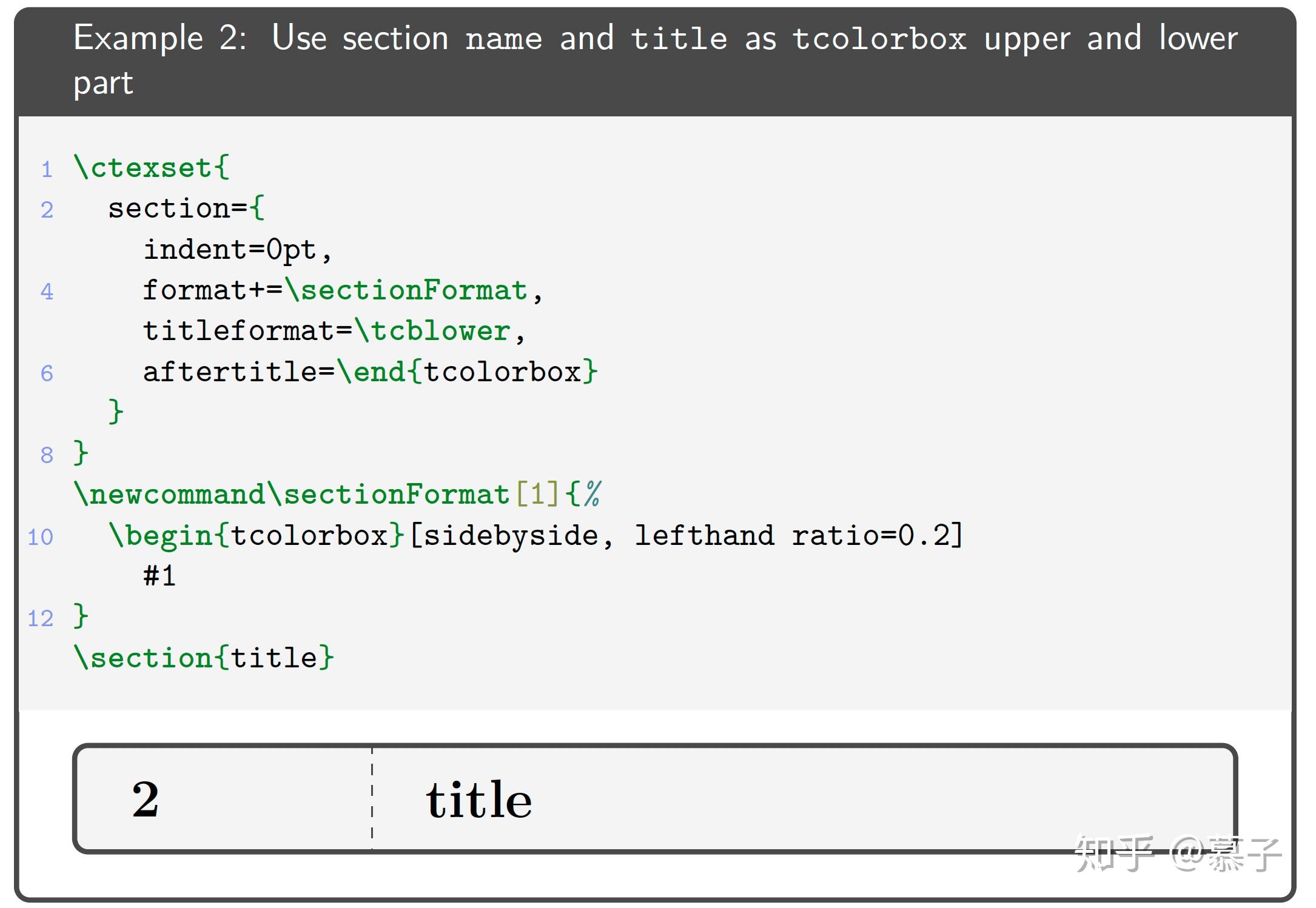This screenshot has width=1316, height=908.
Task: Click line number 6 in the gutter
Action: click(x=47, y=373)
